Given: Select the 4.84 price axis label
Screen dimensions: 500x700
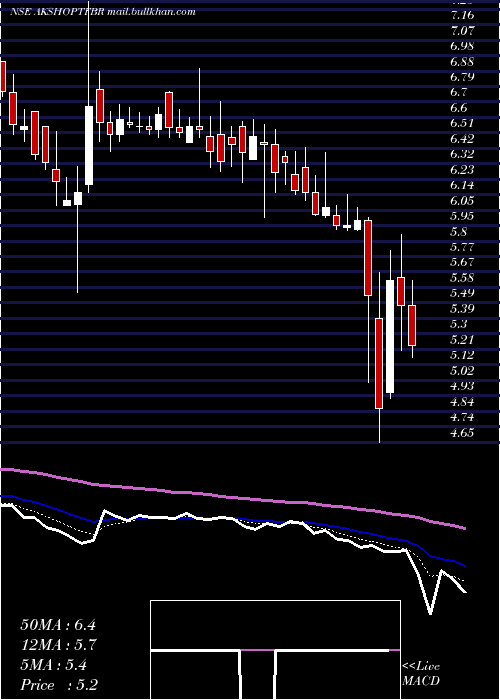Looking at the screenshot, I should (463, 402).
